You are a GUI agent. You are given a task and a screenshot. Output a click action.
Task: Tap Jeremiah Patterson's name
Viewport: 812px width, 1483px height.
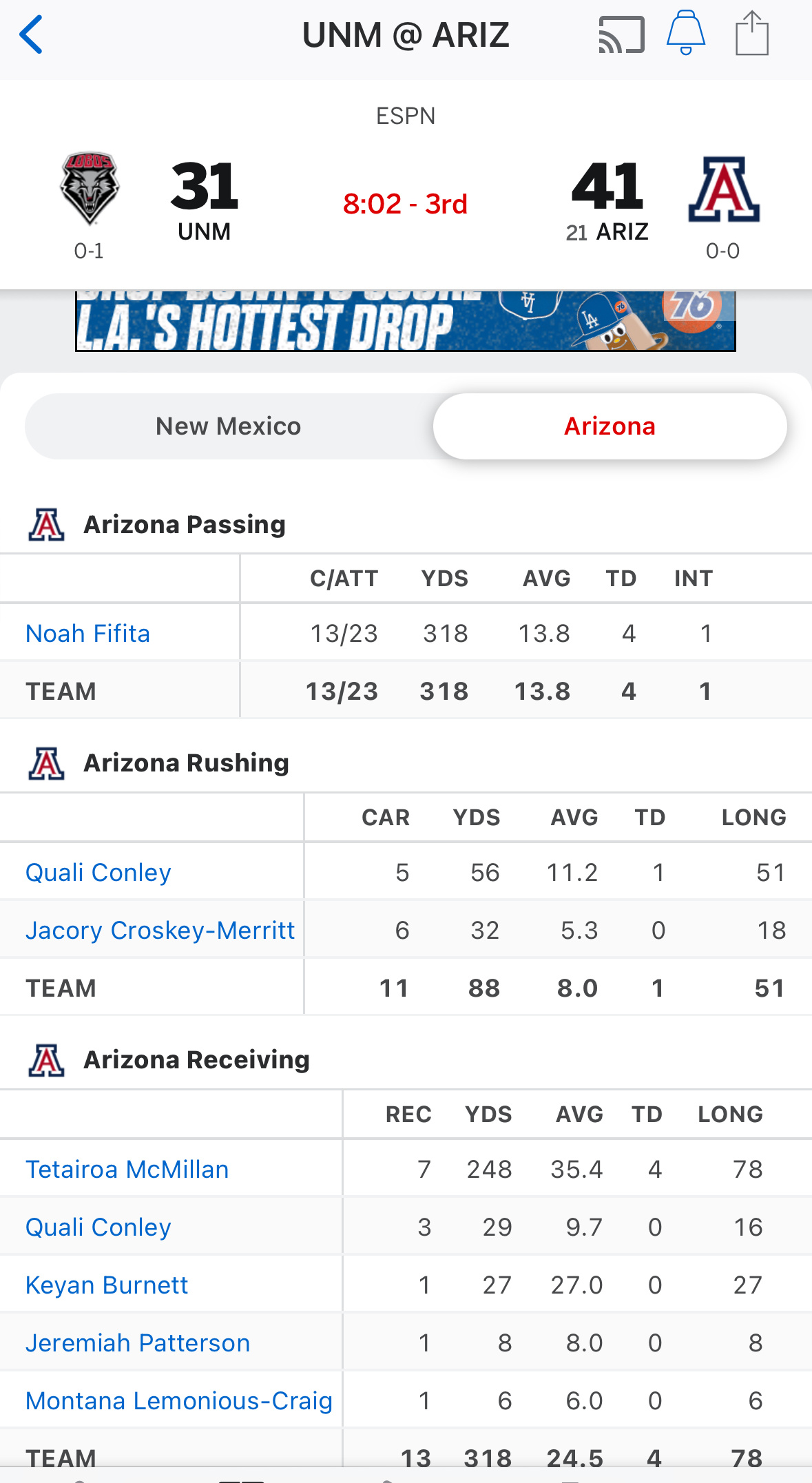(138, 1343)
